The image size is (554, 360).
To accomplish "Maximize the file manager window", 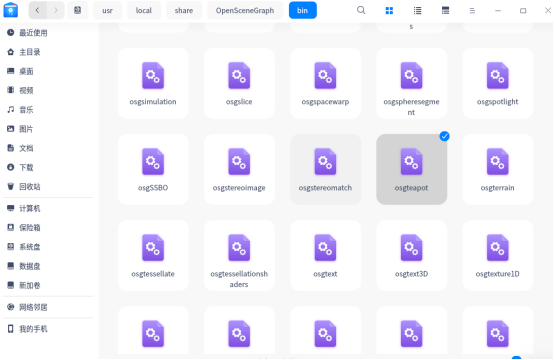I will tap(523, 11).
